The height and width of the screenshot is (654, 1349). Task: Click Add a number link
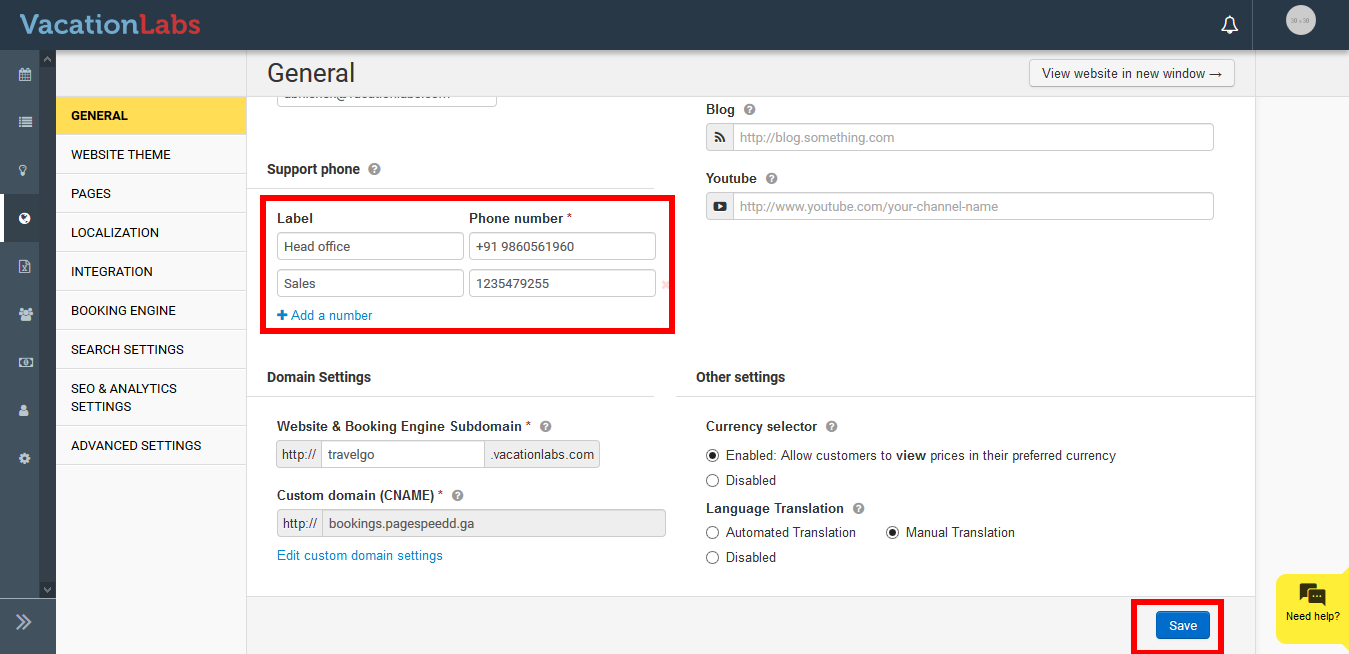325,316
